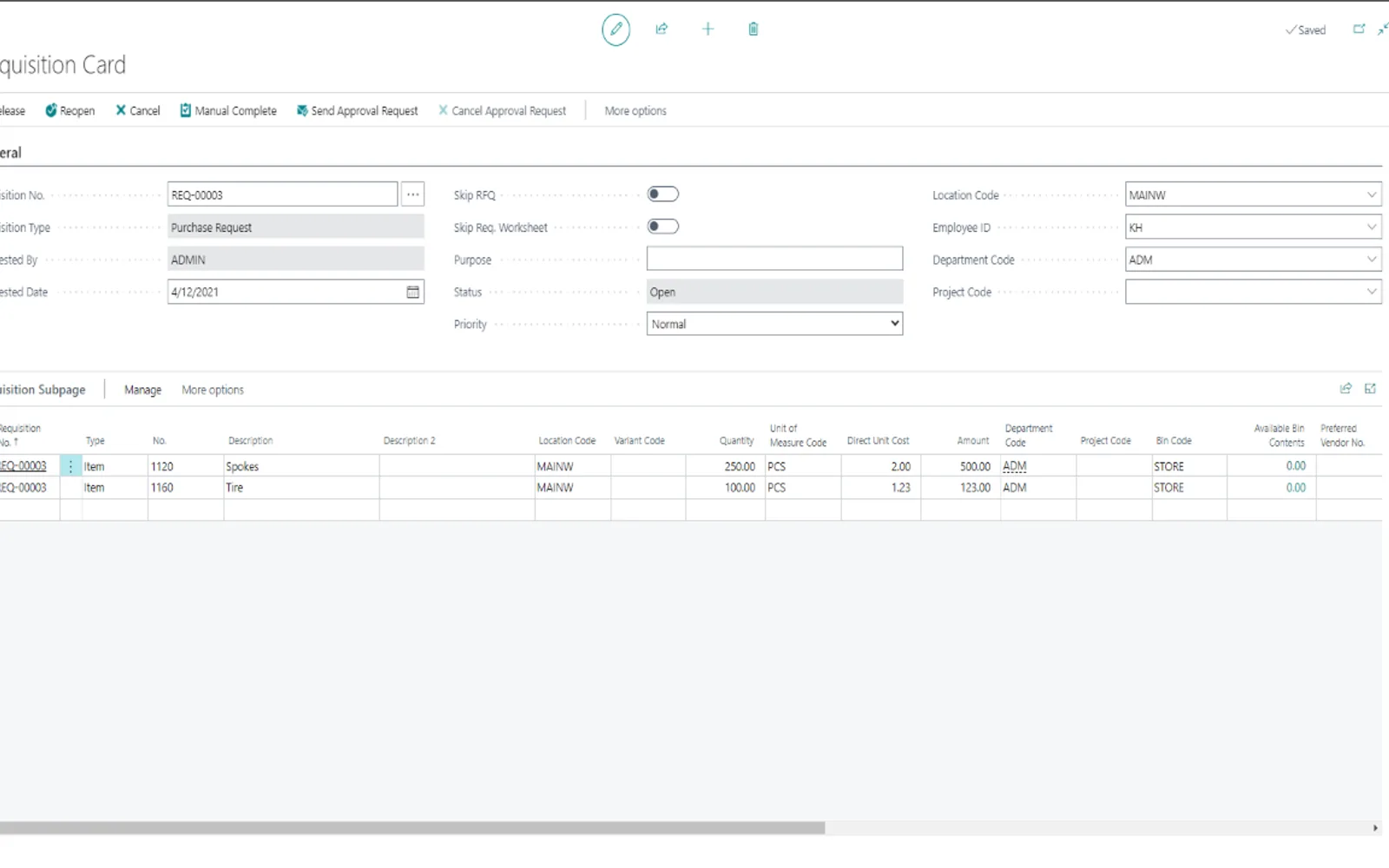Click Manual Complete action

(x=228, y=111)
